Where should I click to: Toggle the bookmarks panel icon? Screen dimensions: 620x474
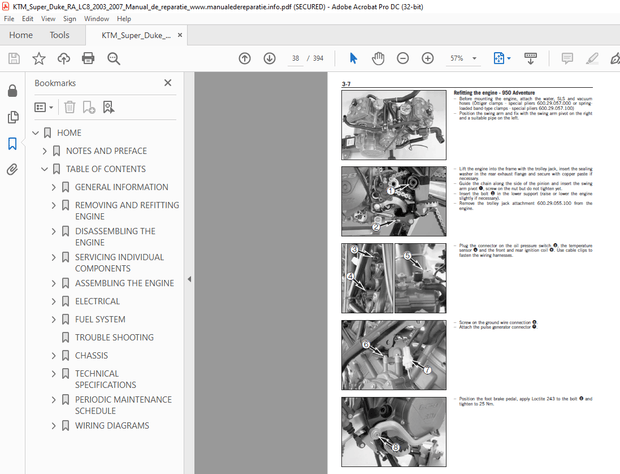pos(12,144)
